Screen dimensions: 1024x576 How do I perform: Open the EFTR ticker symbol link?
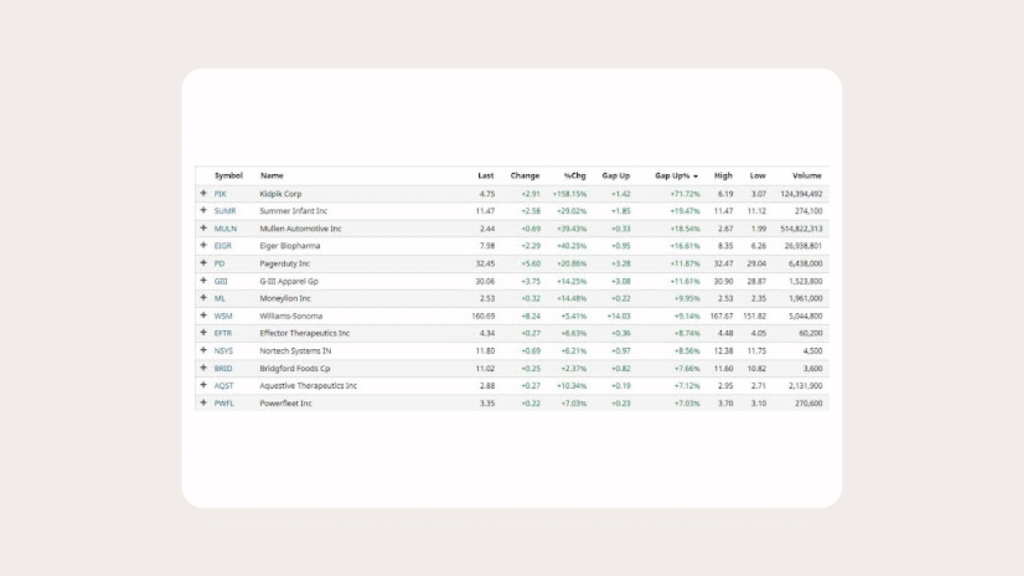(x=223, y=333)
